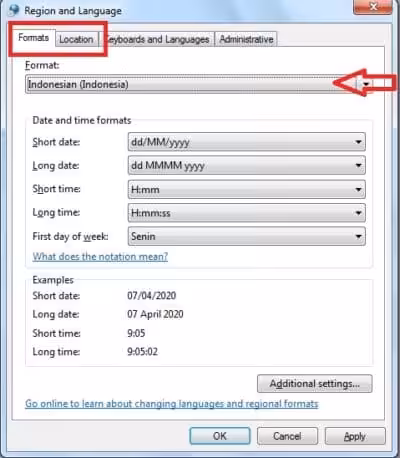The width and height of the screenshot is (400, 458).
Task: Switch to the Formats tab
Action: pyautogui.click(x=33, y=38)
